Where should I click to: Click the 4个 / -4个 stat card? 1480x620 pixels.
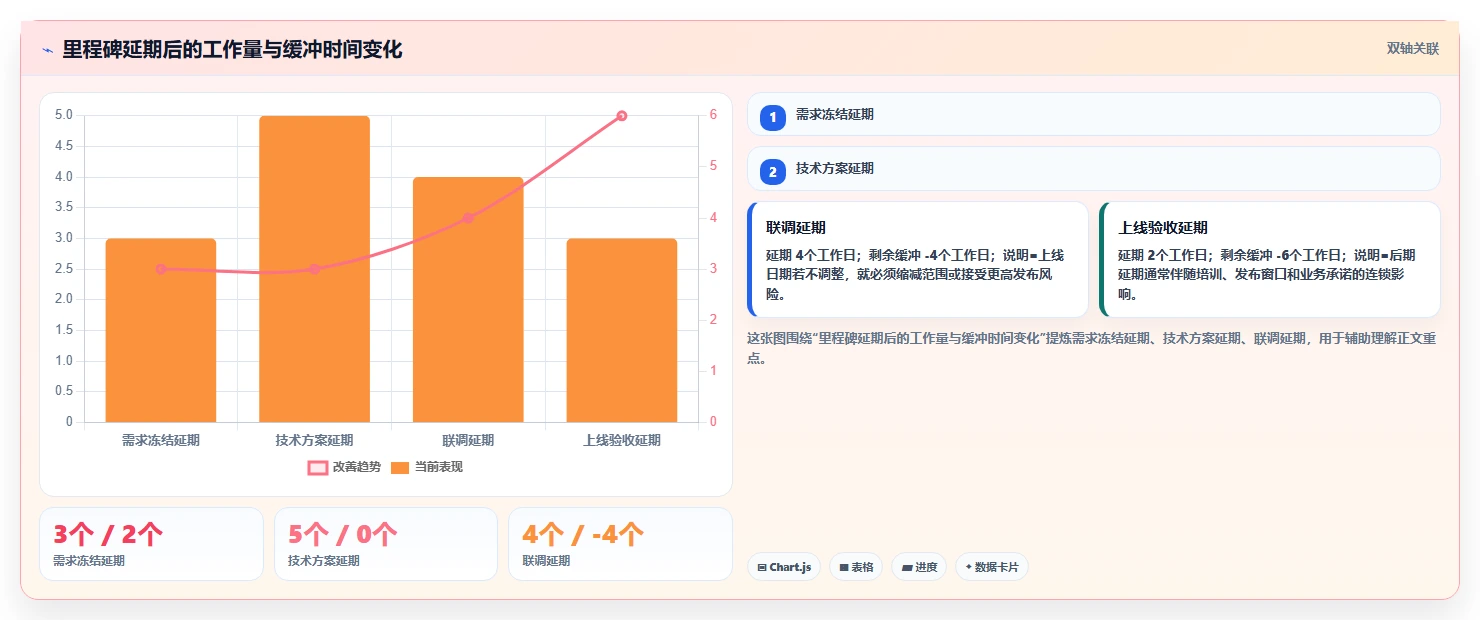click(620, 544)
